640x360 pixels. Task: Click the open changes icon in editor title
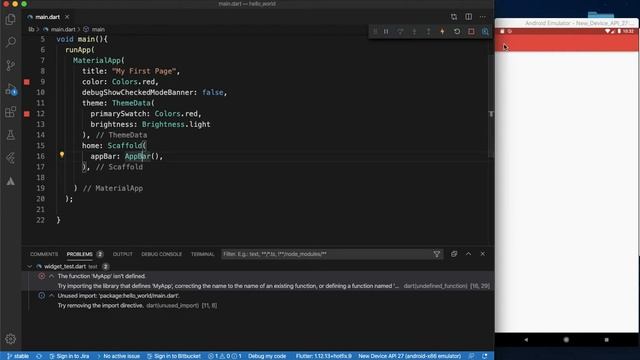(x=454, y=17)
